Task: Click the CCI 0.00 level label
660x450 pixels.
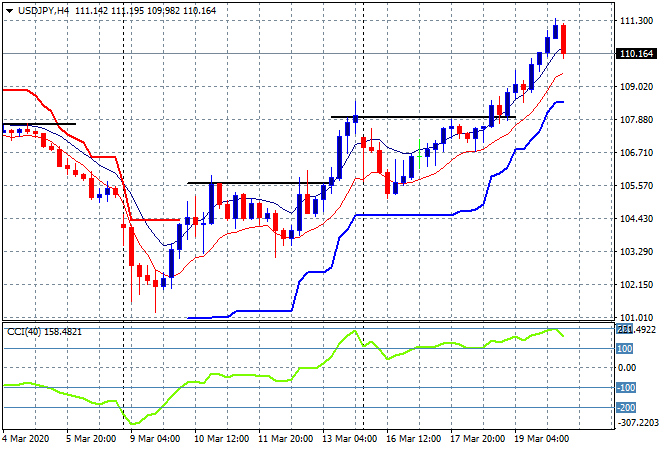Action: (627, 367)
